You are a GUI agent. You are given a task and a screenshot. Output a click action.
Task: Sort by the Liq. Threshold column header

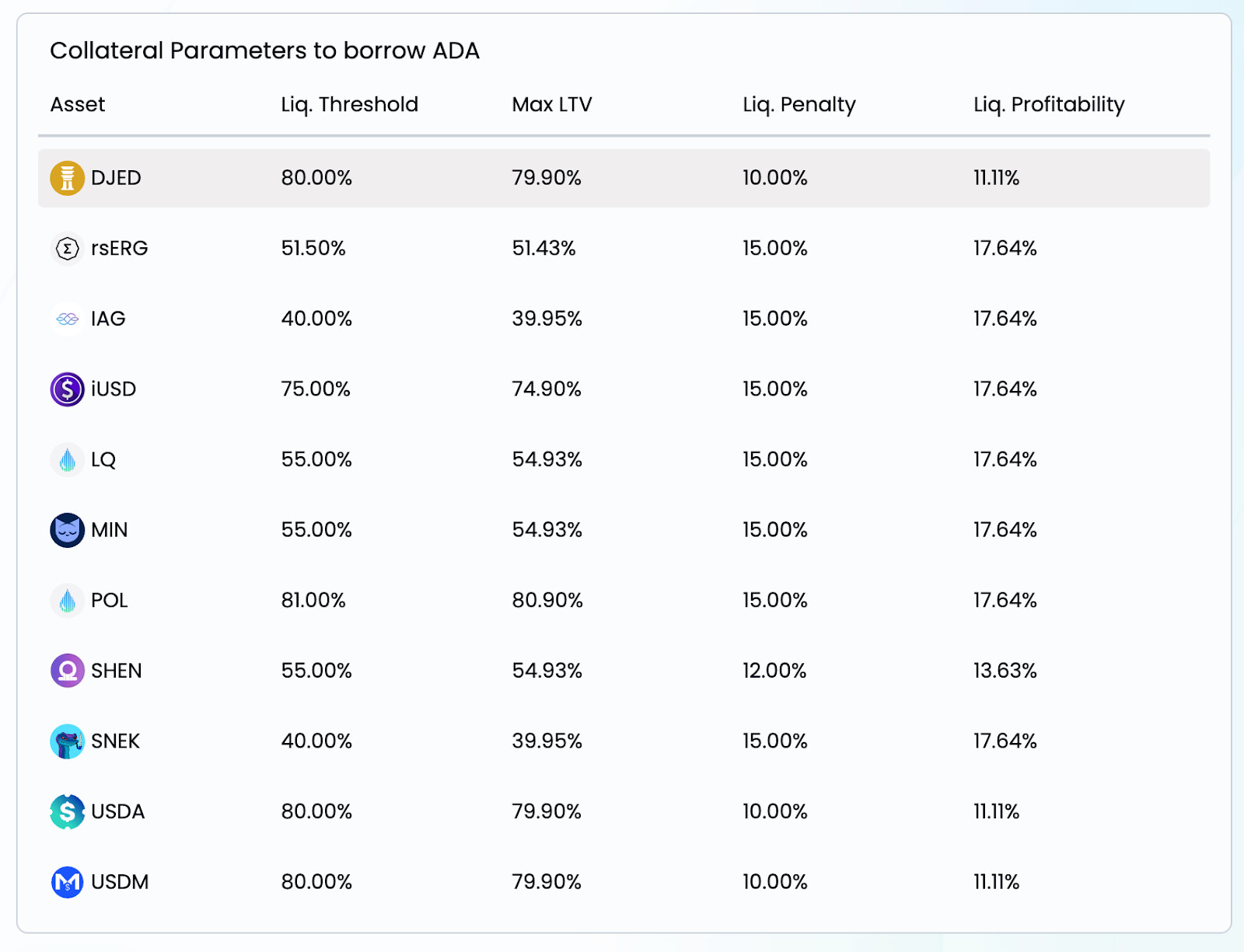point(349,104)
